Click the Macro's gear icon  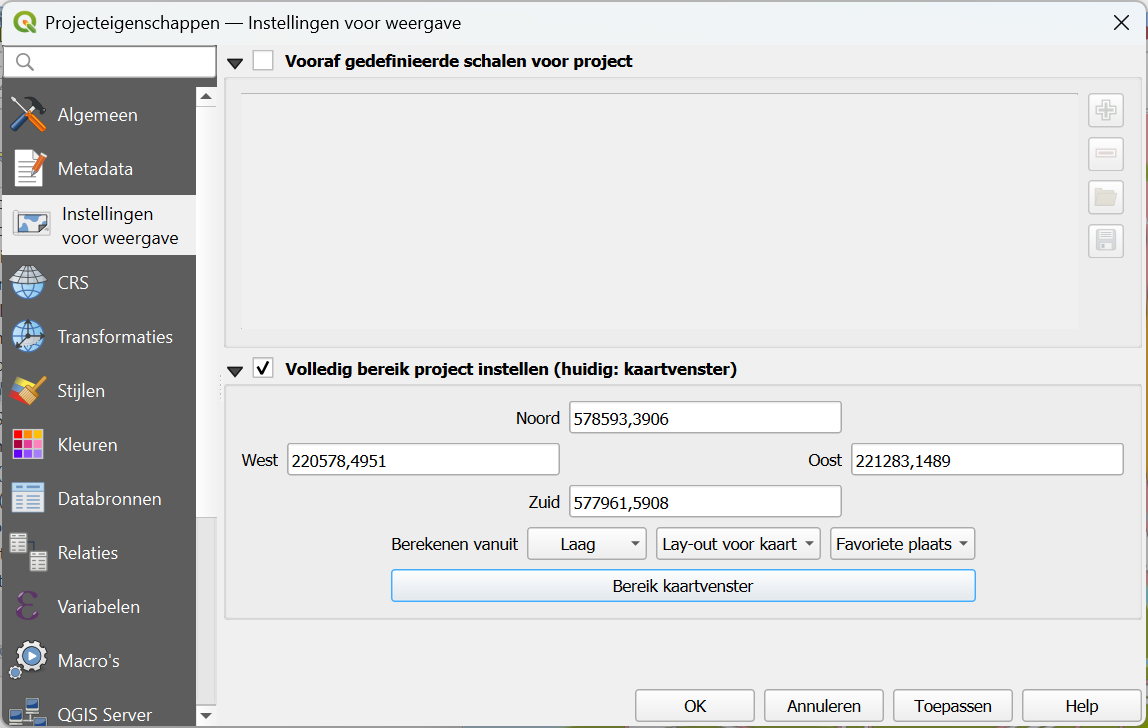click(28, 659)
